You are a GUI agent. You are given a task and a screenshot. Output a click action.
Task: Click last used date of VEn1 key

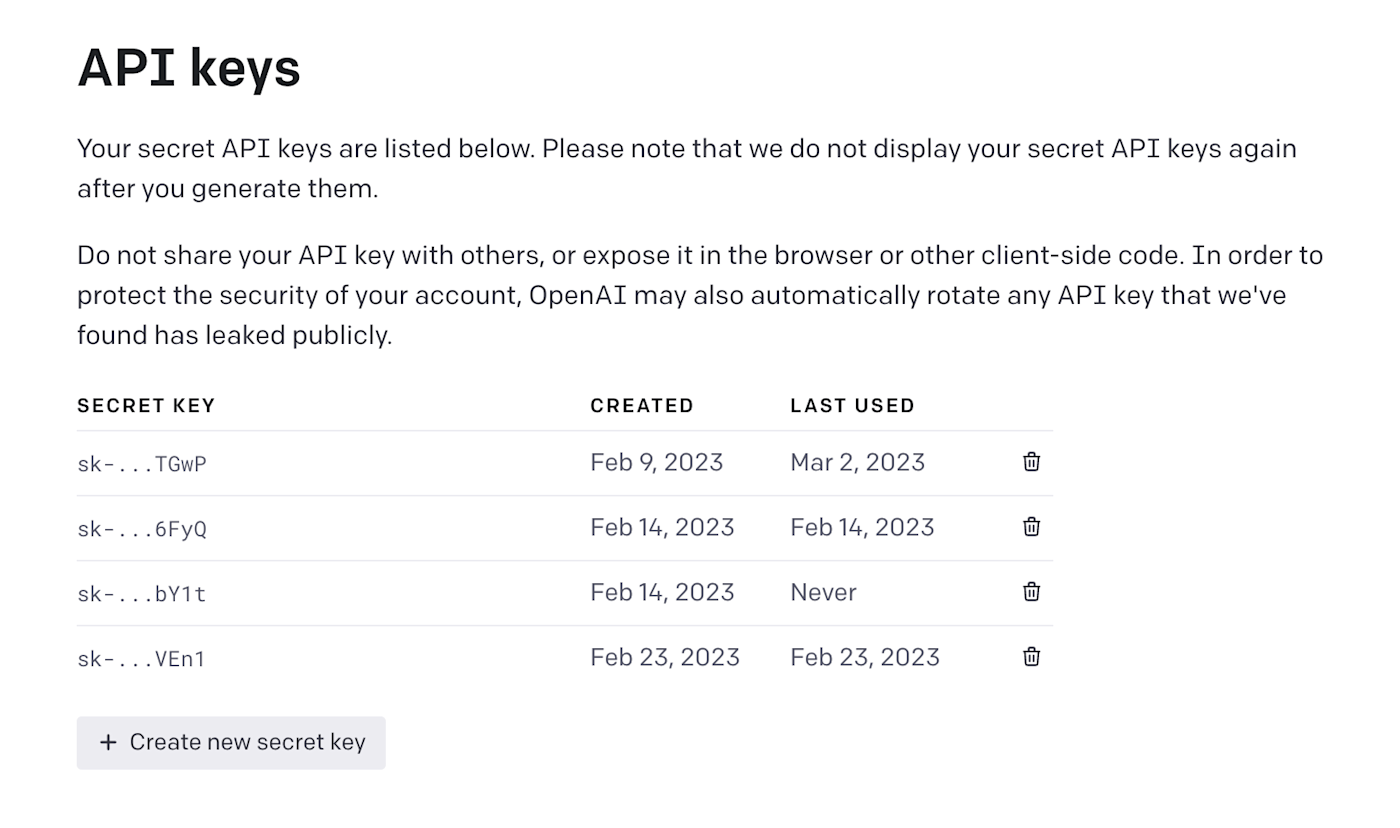coord(864,657)
